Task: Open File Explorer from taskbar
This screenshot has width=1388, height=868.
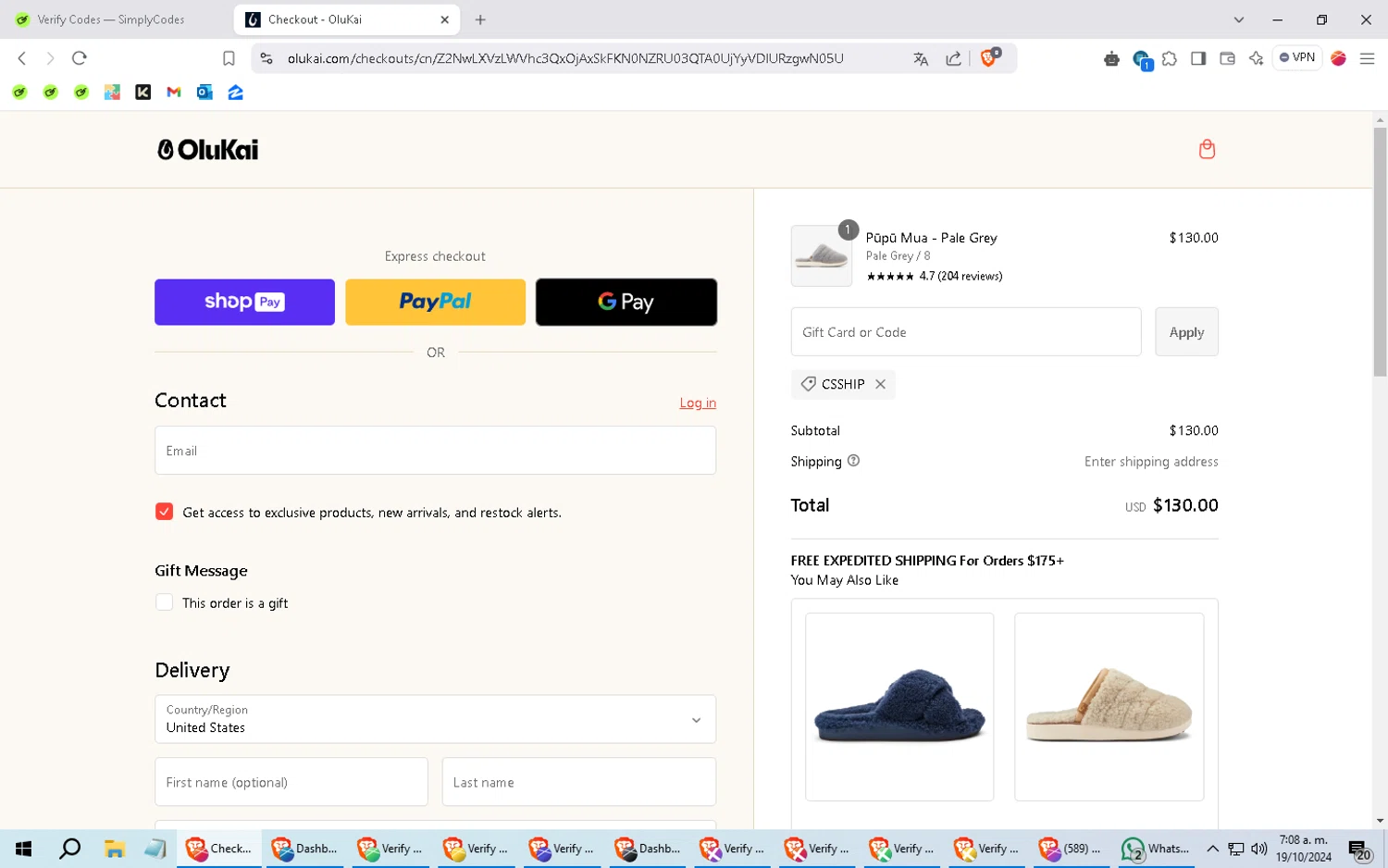Action: click(x=114, y=849)
